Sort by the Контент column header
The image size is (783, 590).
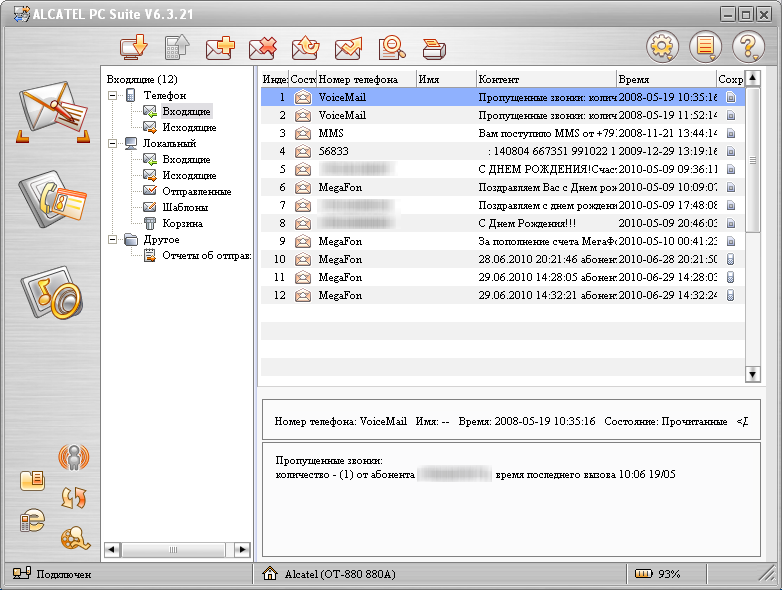tap(546, 79)
